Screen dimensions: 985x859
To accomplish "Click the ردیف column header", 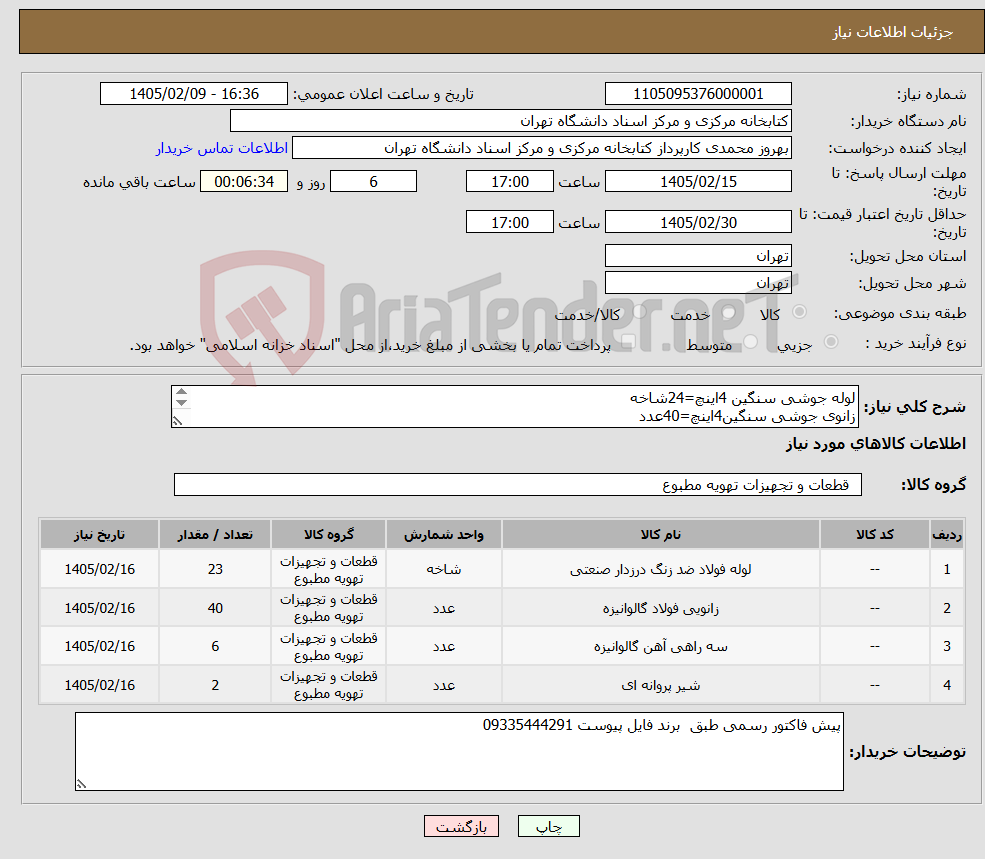I will point(947,534).
